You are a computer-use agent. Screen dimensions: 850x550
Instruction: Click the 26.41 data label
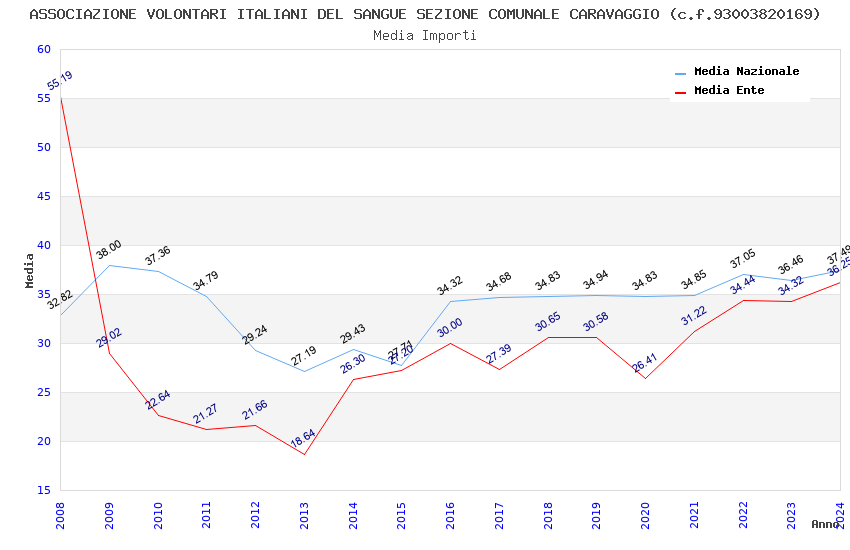click(645, 362)
